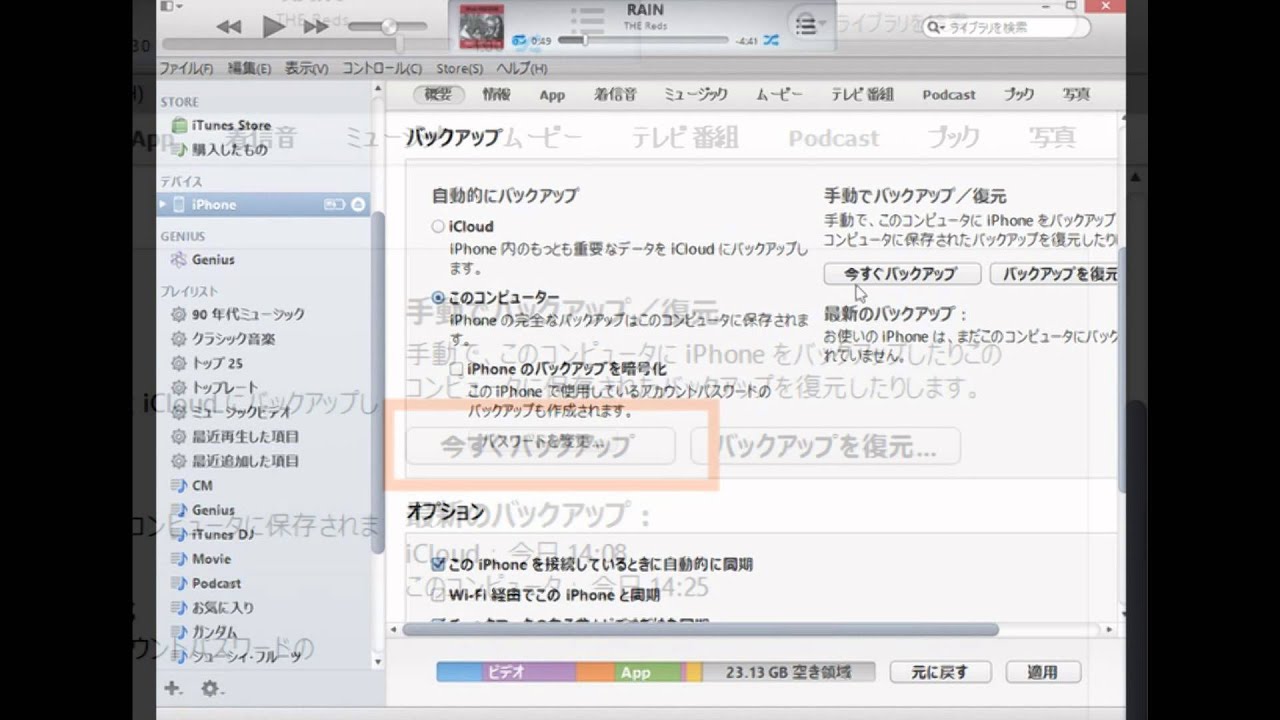Eject the iPhone using the eject icon

pos(358,204)
